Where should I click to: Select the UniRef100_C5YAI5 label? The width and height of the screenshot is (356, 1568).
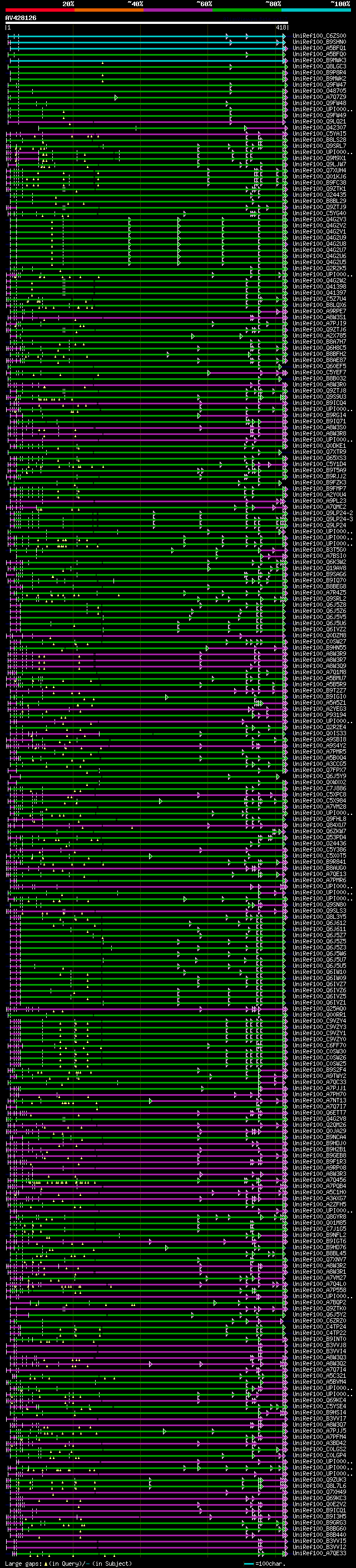319,133
